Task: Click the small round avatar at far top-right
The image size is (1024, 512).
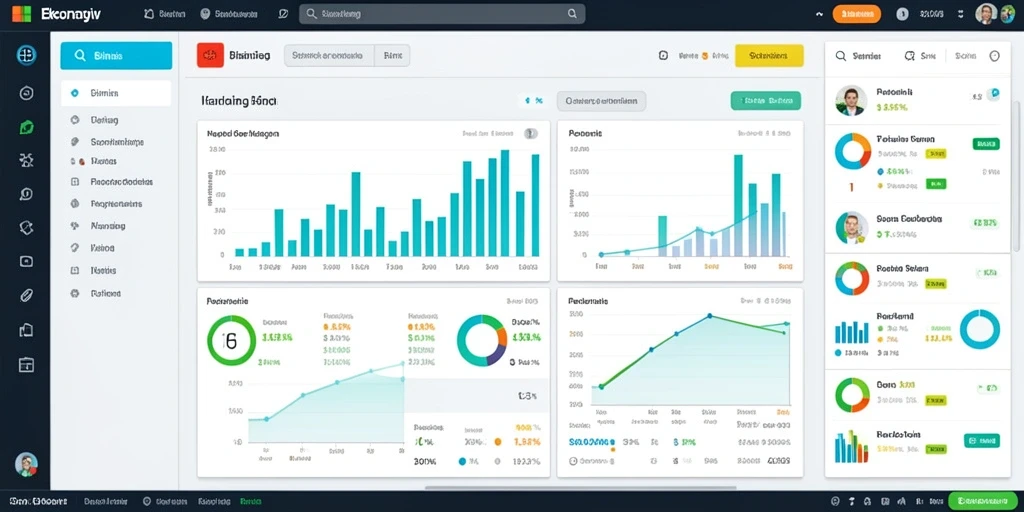Action: [x=1008, y=14]
